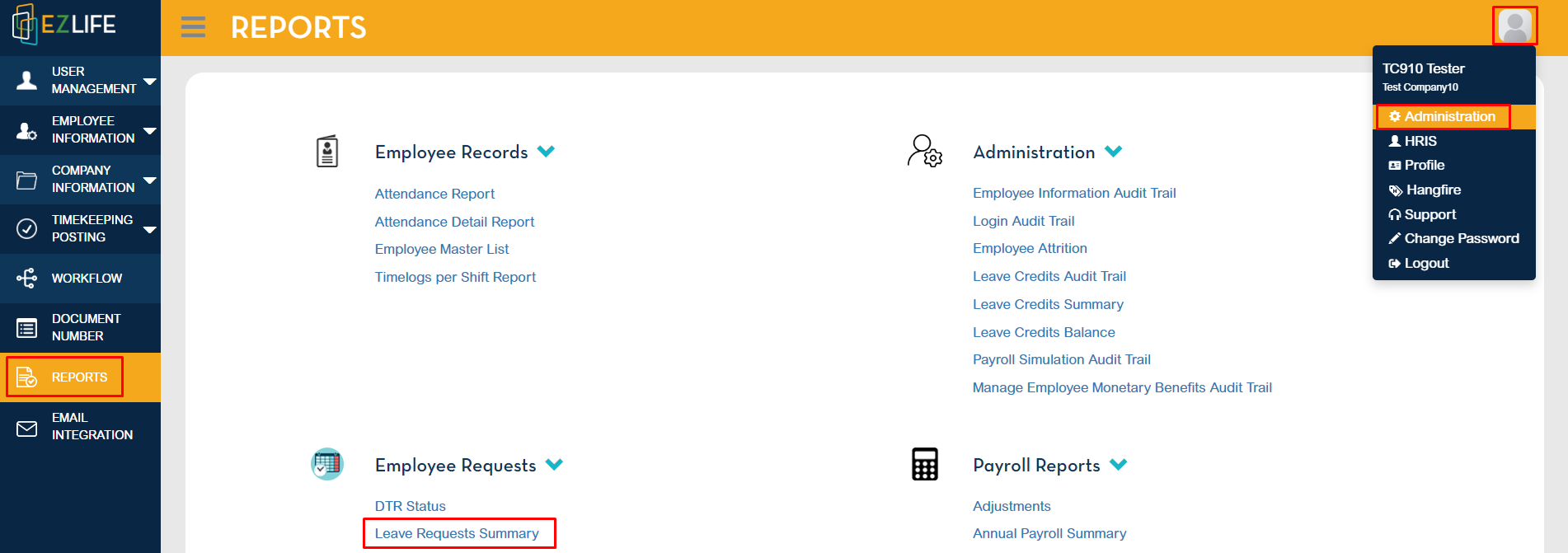This screenshot has width=1568, height=553.
Task: Click the exit icon beside Logout
Action: (x=1395, y=263)
